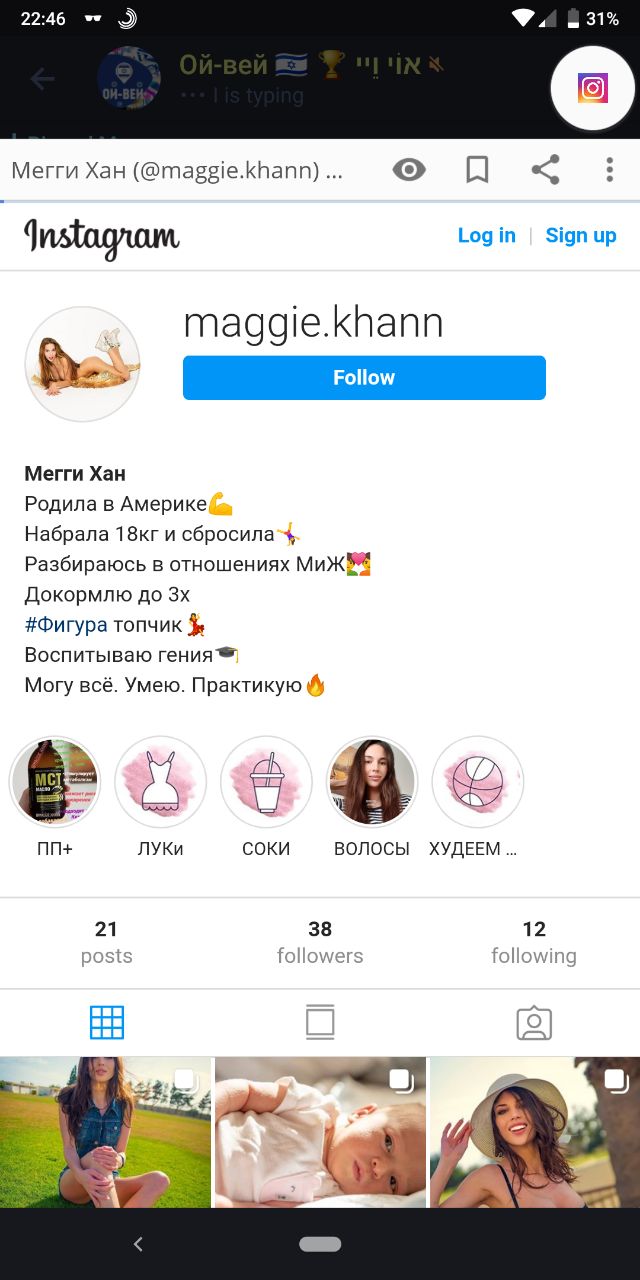640x1280 pixels.
Task: Open the ВОЛОСЫ story highlight
Action: [372, 782]
